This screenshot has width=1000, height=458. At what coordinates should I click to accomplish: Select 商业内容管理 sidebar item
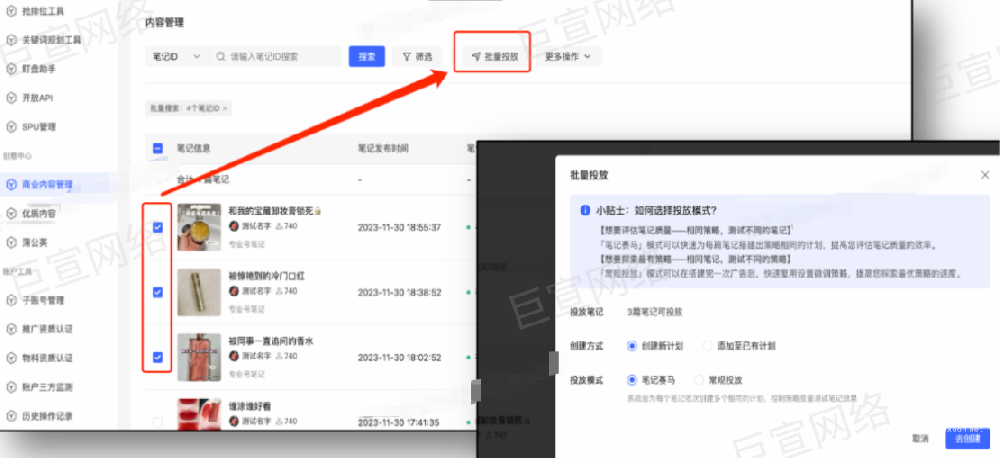[x=47, y=184]
